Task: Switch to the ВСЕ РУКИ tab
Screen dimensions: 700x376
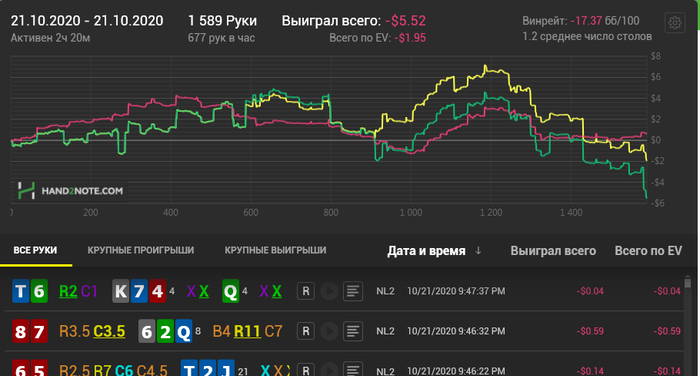Action: pyautogui.click(x=35, y=251)
